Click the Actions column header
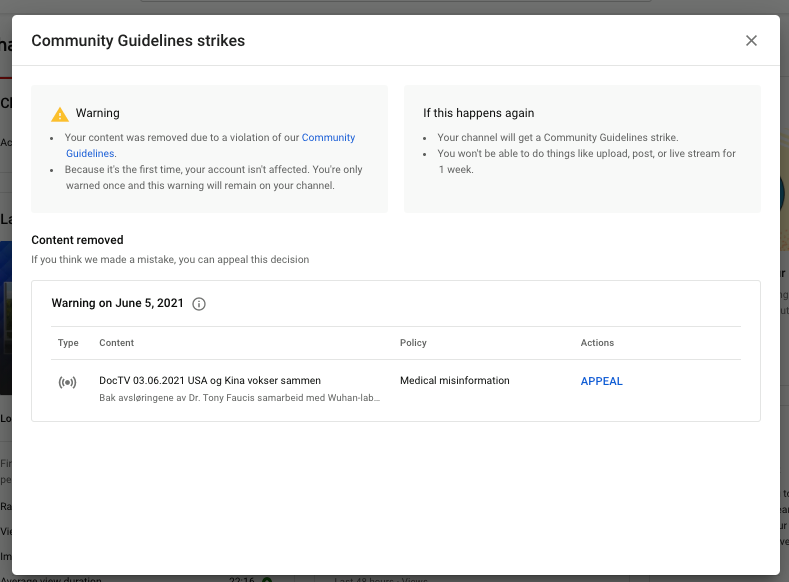Screen dimensions: 789x582 pos(597,343)
